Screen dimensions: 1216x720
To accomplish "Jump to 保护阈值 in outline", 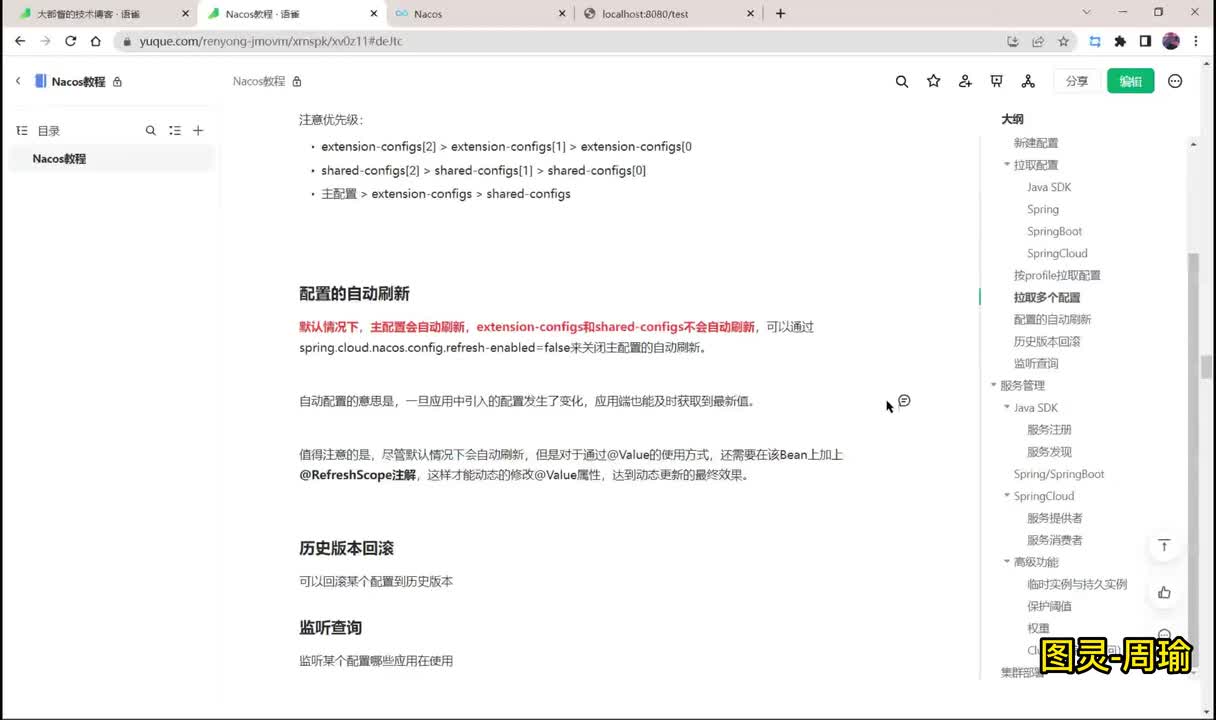I will tap(1049, 606).
